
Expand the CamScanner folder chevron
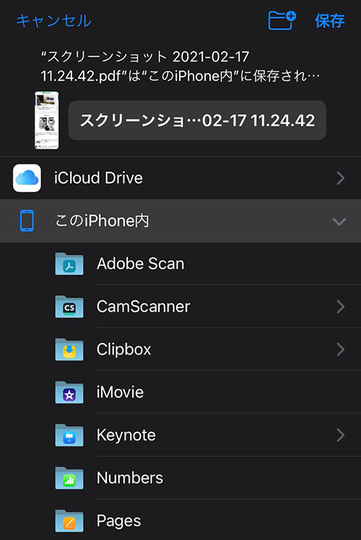click(x=340, y=307)
